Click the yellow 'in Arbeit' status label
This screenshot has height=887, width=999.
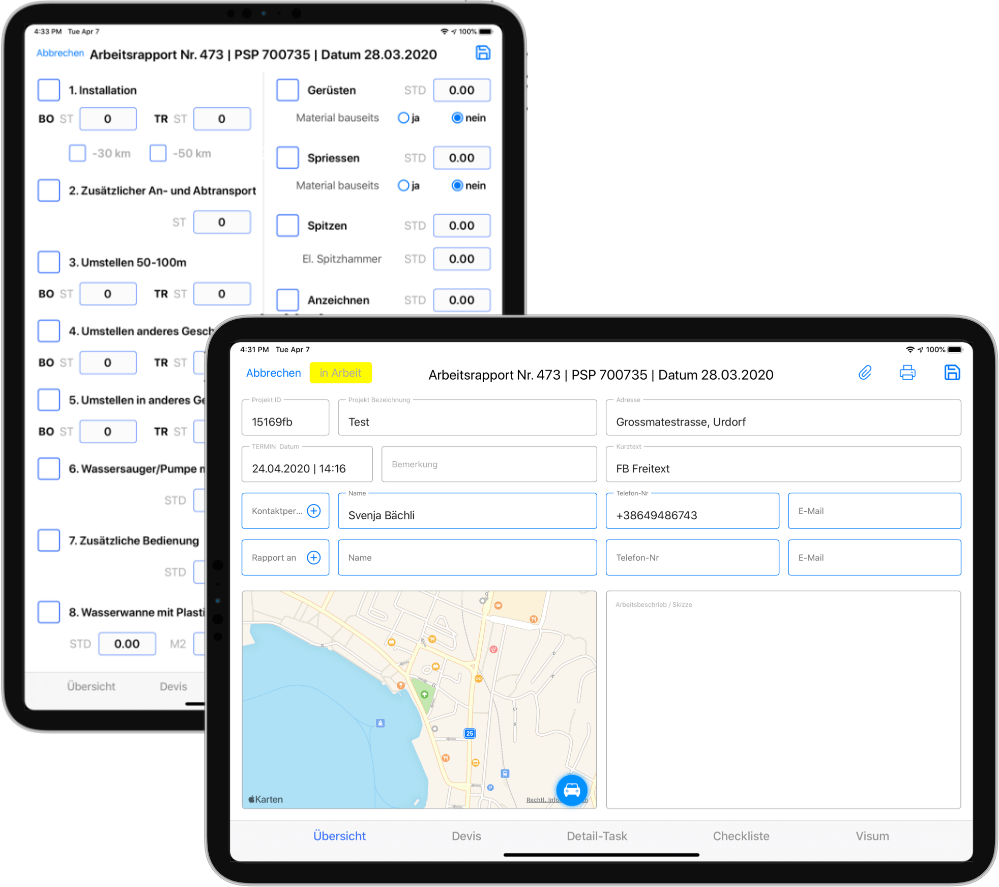pyautogui.click(x=341, y=373)
